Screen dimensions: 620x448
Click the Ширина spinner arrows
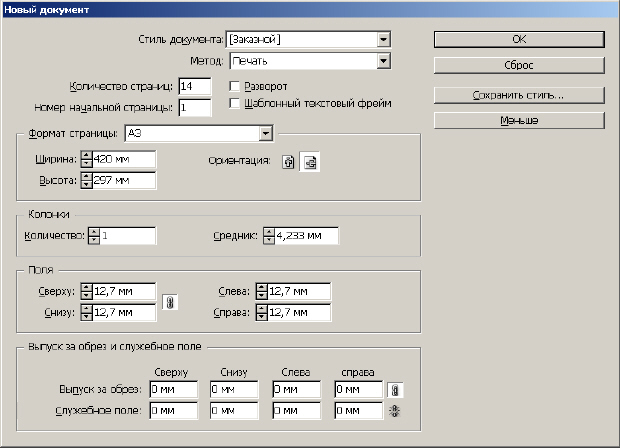click(x=86, y=159)
